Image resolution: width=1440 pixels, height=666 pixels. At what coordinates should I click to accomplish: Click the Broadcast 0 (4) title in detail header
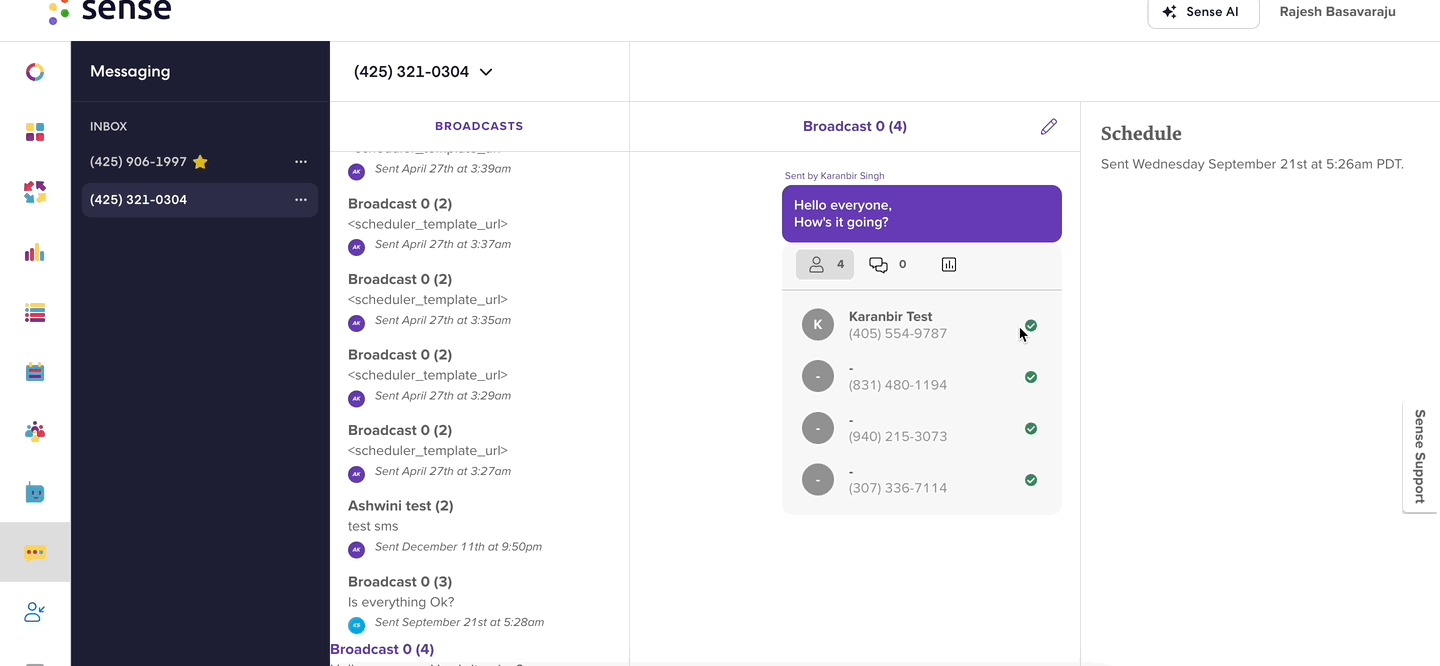pyautogui.click(x=855, y=126)
